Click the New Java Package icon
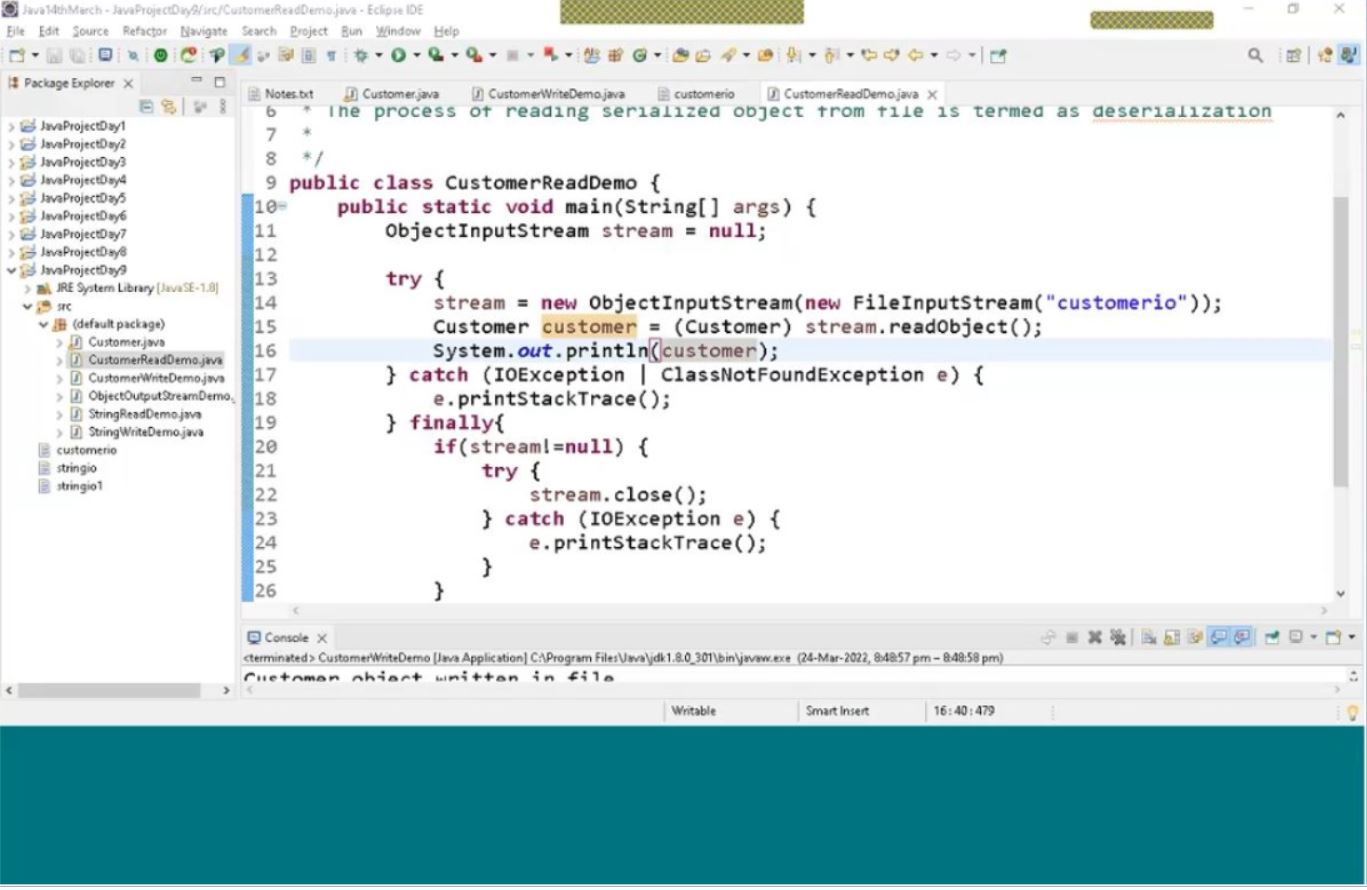This screenshot has height=890, width=1367. [616, 56]
